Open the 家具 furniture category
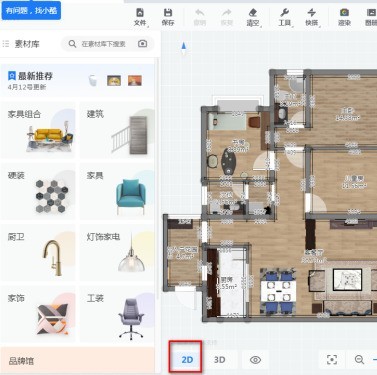Viewport: 377px width, 375px height. pyautogui.click(x=117, y=192)
